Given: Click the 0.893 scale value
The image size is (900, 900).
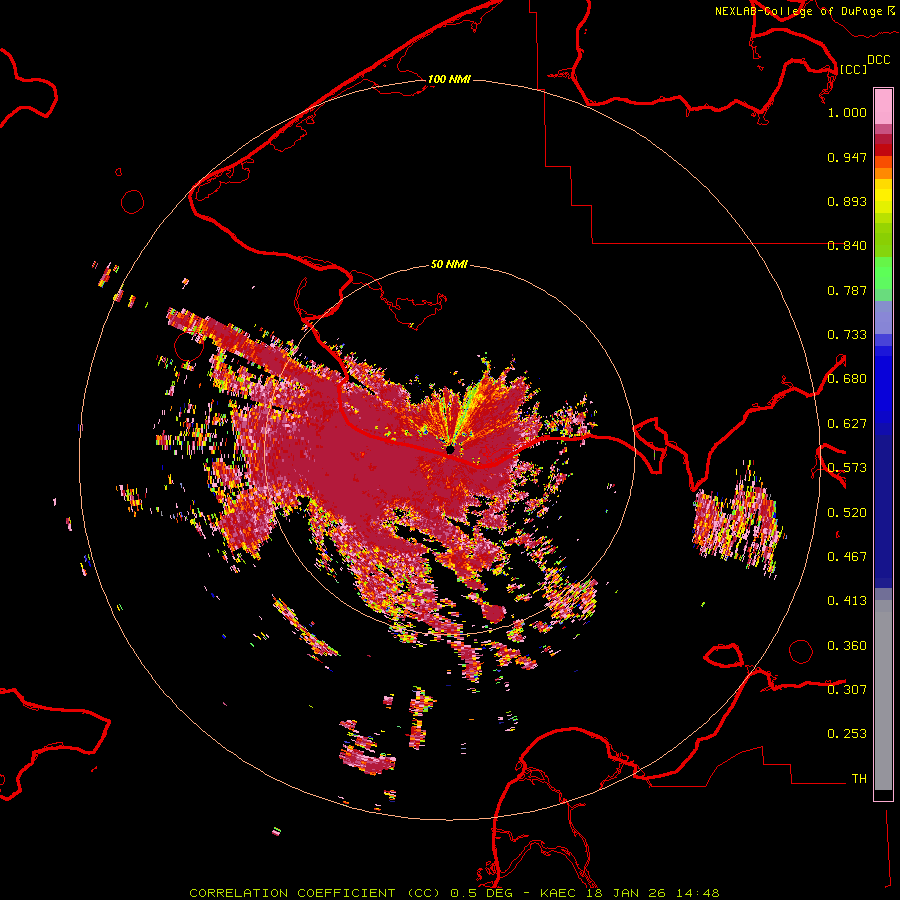Looking at the screenshot, I should coord(847,201).
